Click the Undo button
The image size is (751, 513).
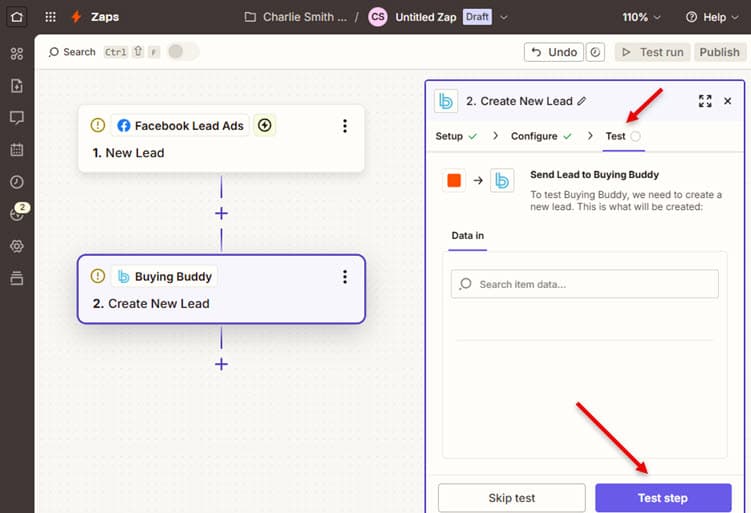[554, 52]
